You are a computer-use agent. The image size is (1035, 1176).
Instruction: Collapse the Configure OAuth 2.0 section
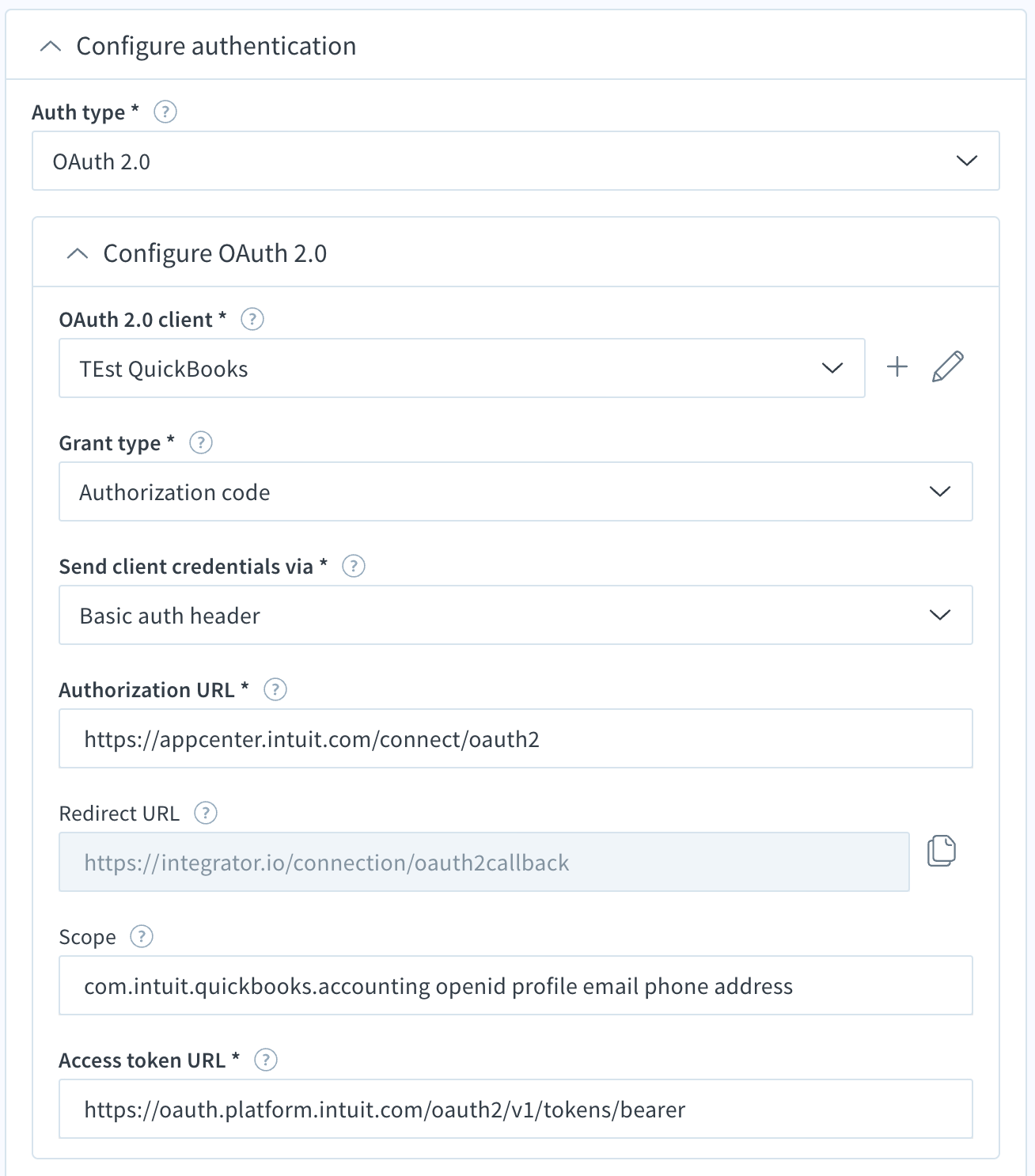(78, 253)
